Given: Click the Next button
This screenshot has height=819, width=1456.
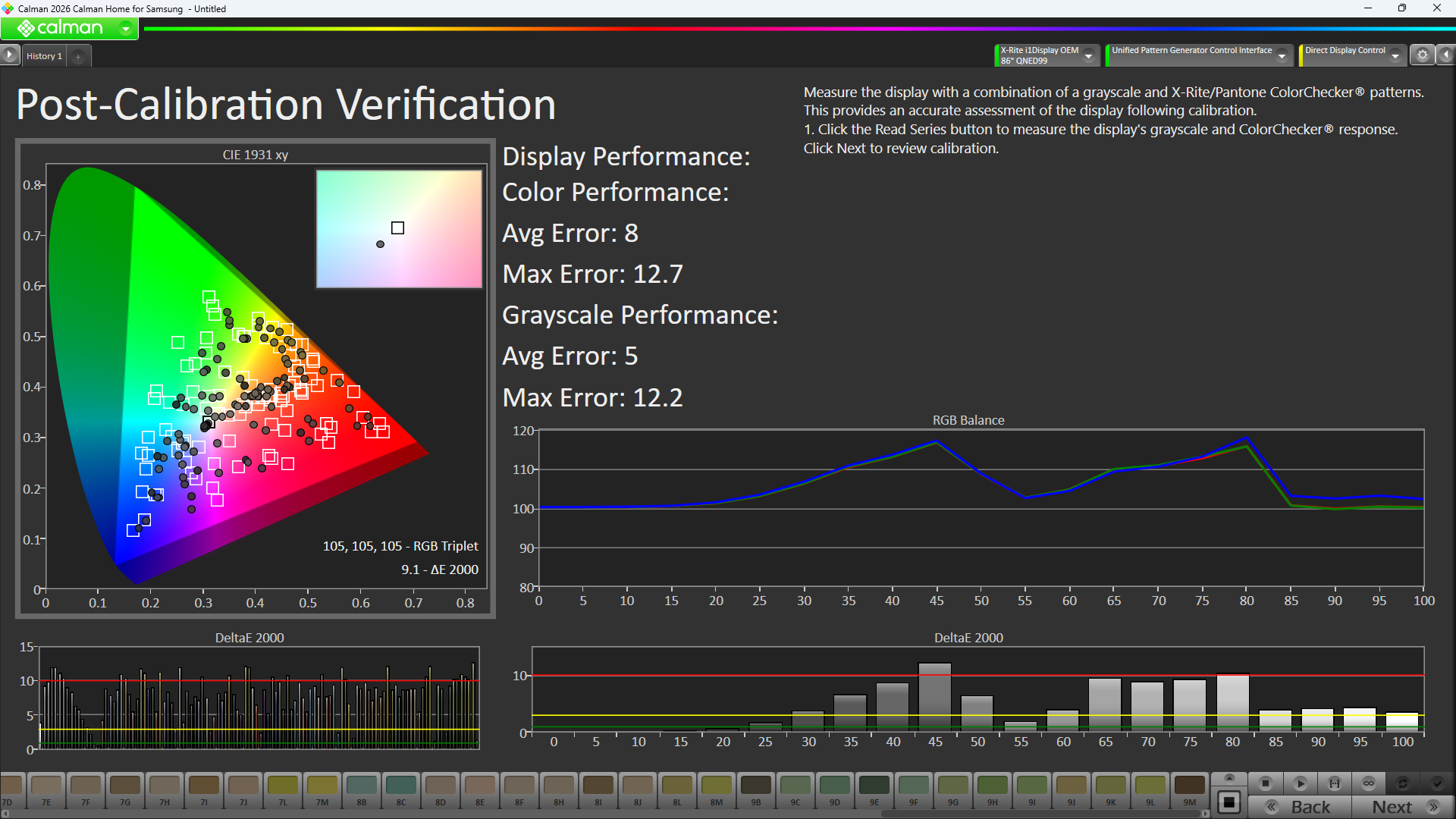Looking at the screenshot, I should point(1403,807).
